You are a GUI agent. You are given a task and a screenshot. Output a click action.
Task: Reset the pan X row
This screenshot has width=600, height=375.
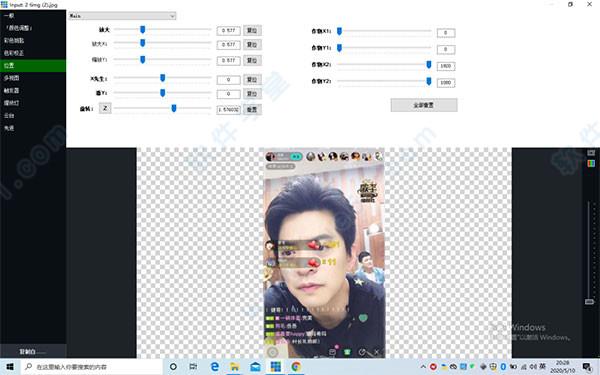coord(252,80)
